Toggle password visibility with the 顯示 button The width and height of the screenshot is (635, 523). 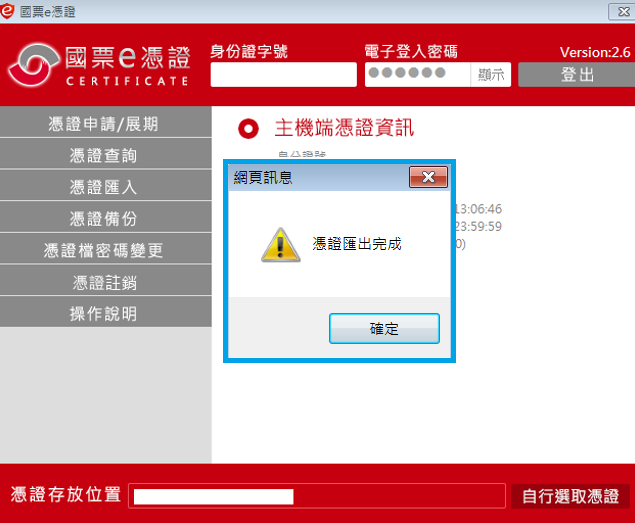pos(491,75)
